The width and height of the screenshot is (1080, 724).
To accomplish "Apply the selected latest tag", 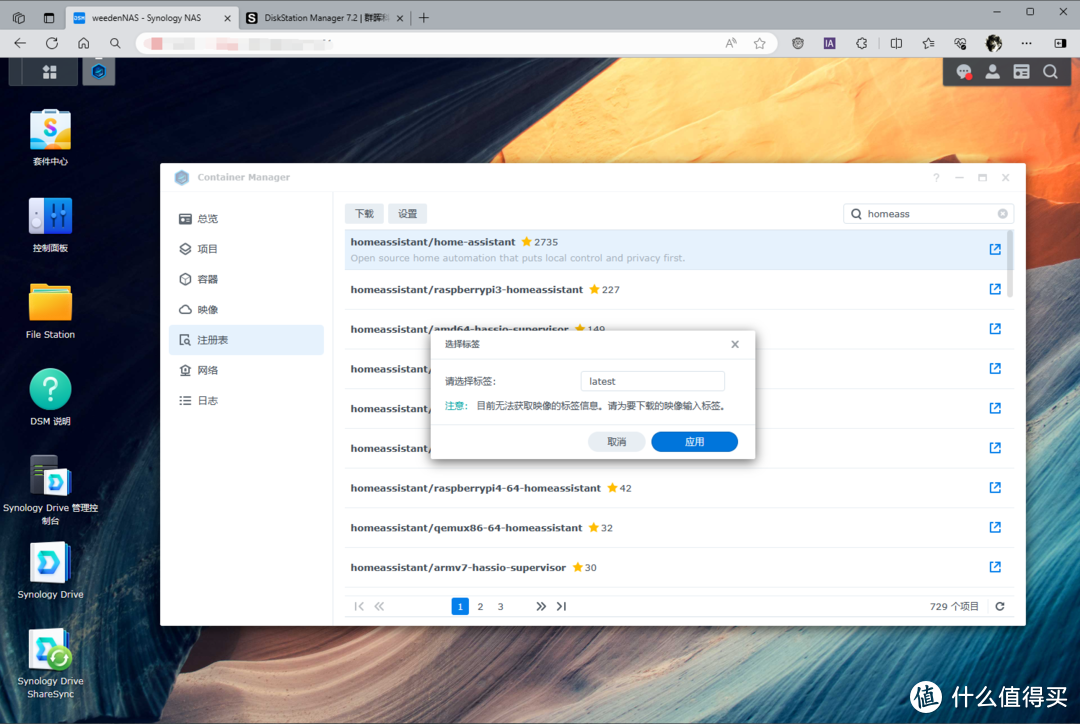I will point(694,442).
